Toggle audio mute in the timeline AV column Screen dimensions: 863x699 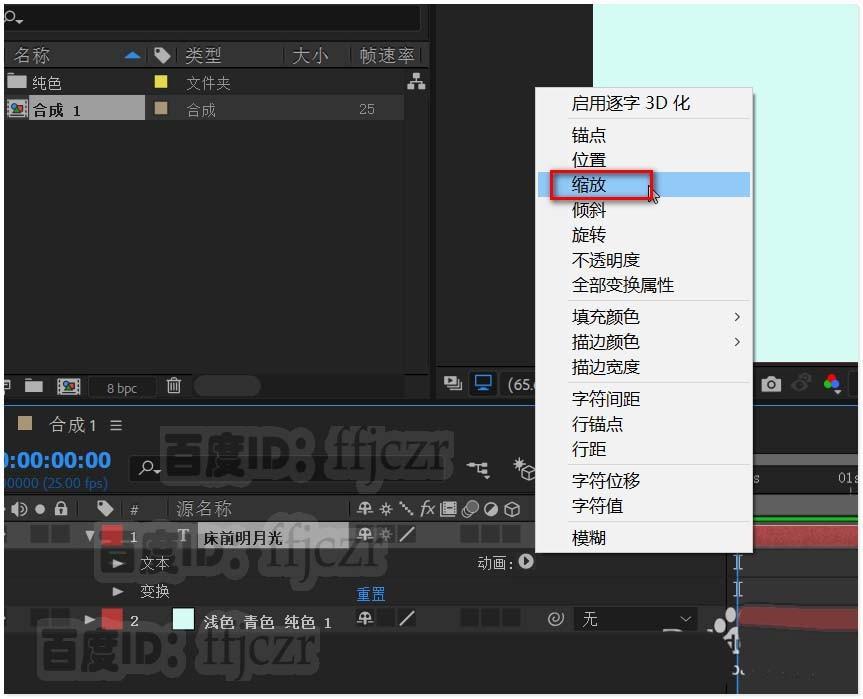[x=19, y=508]
